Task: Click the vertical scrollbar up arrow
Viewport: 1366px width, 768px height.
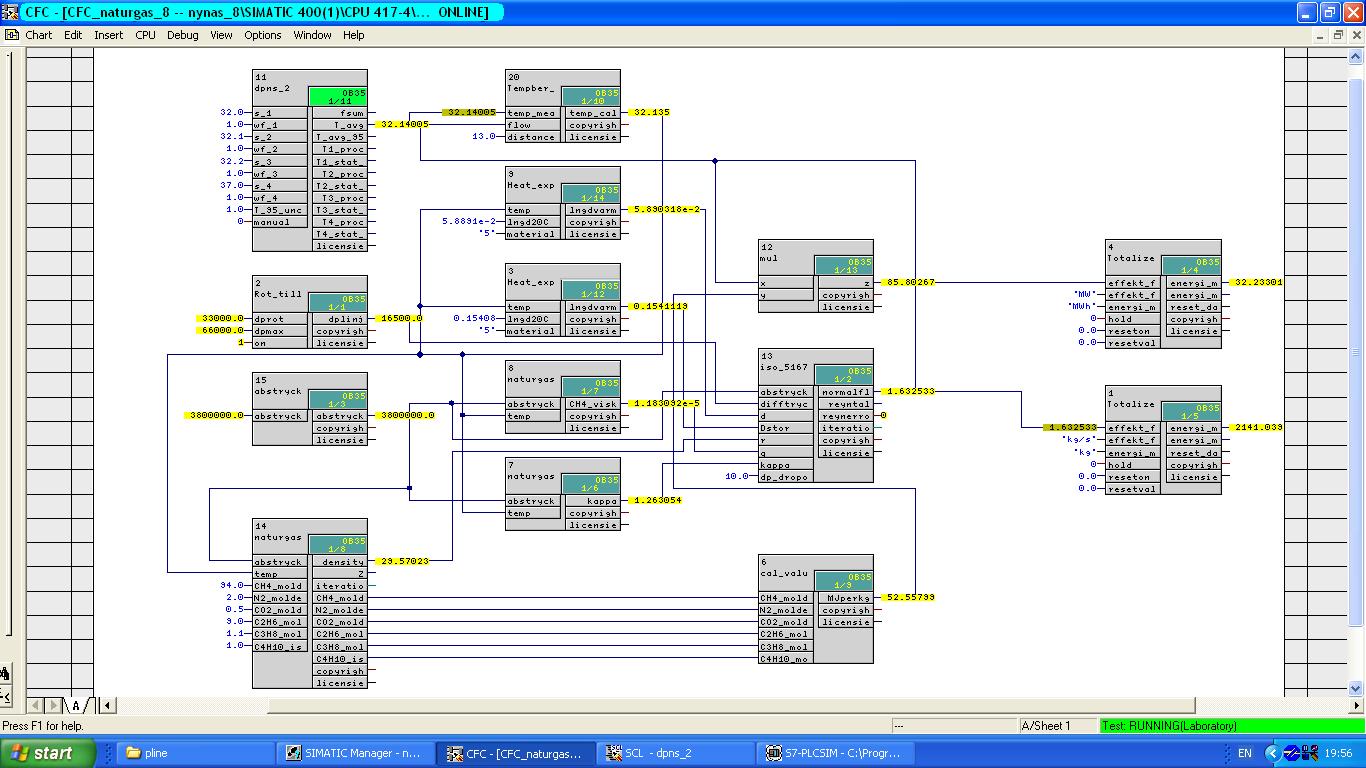Action: (x=1357, y=55)
